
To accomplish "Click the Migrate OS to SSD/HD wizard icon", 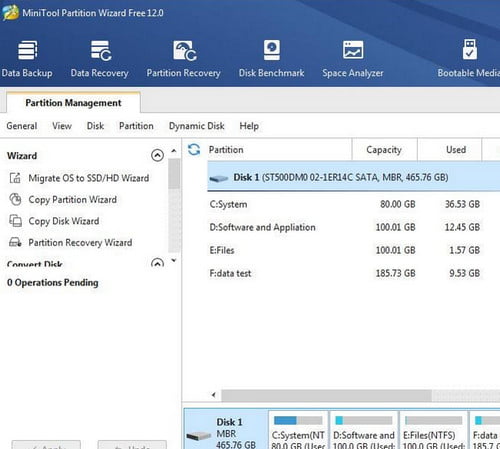I will point(15,178).
